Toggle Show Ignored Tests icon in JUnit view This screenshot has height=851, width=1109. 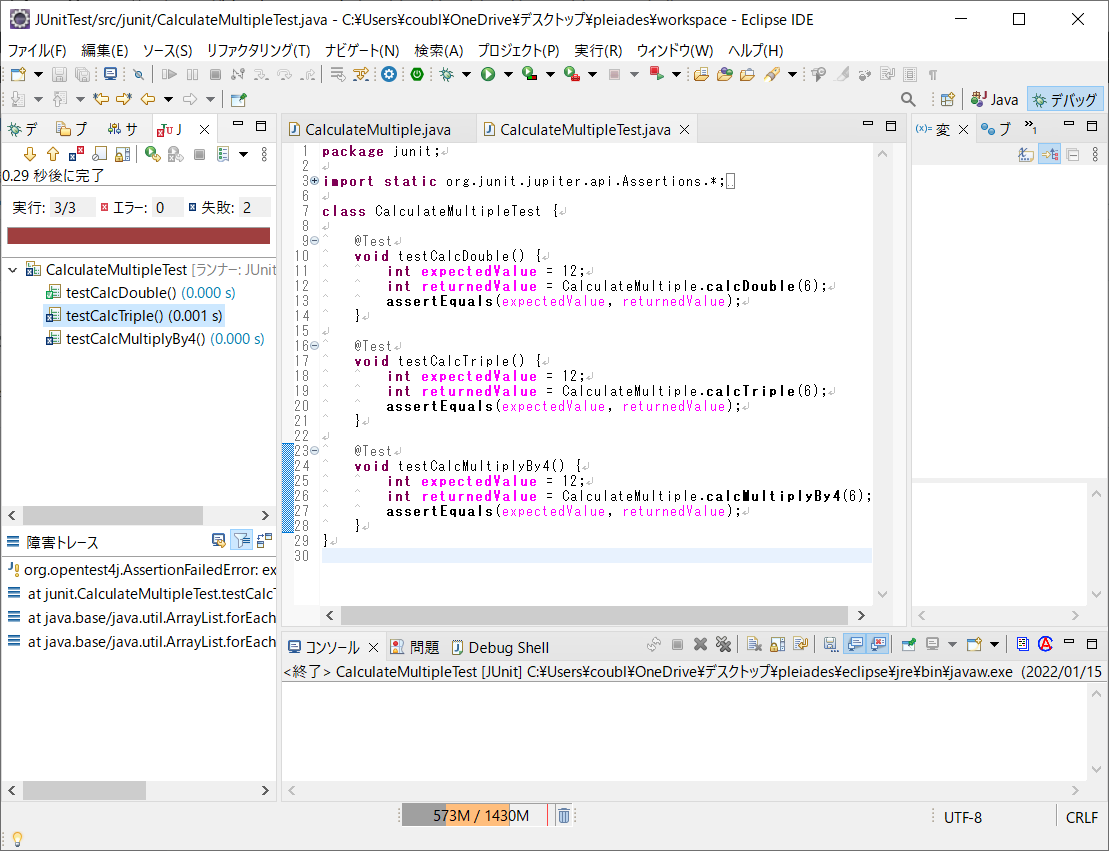(x=100, y=154)
